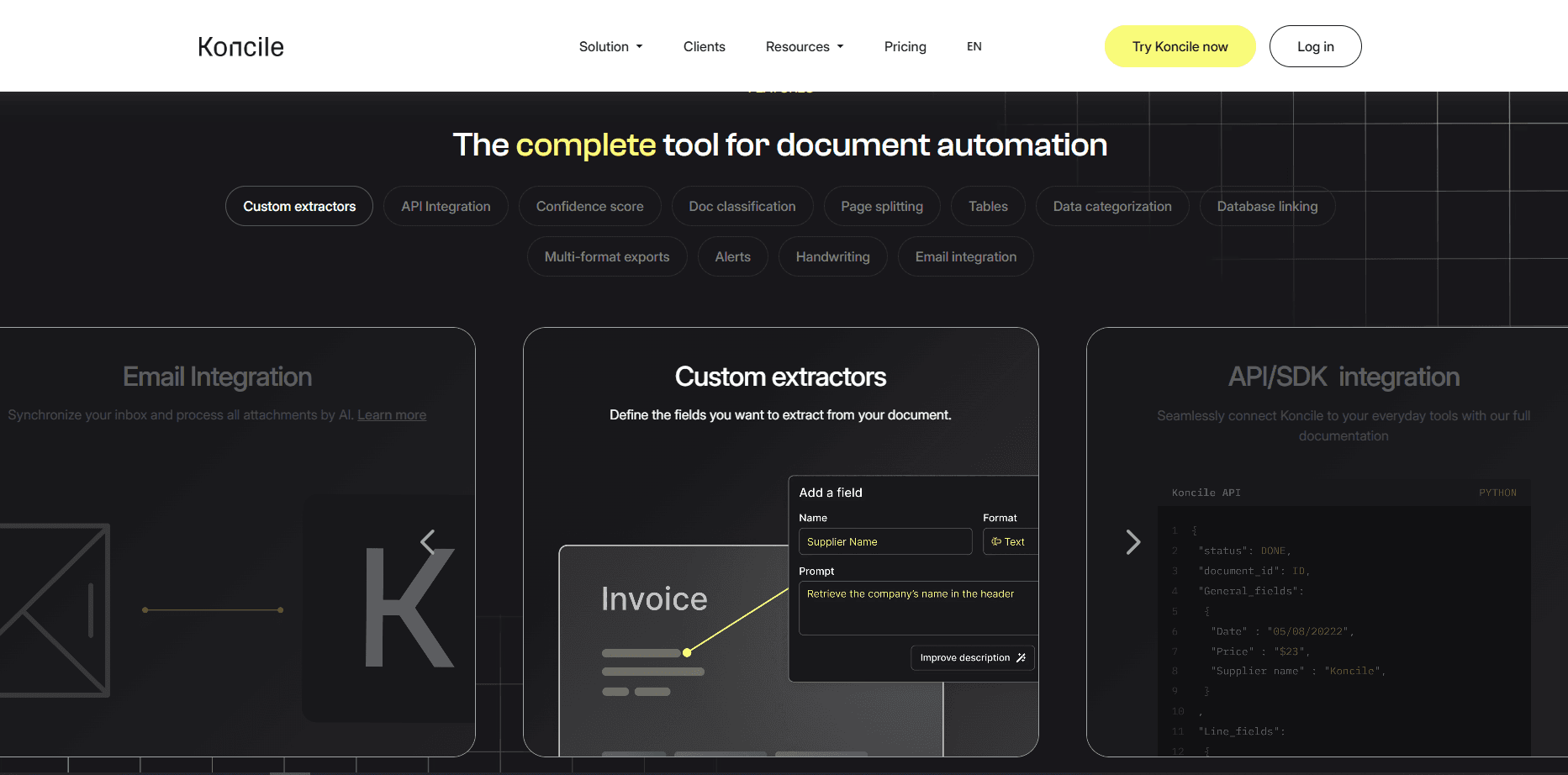Click the Text format tag icon
The width and height of the screenshot is (1568, 775).
click(x=996, y=541)
